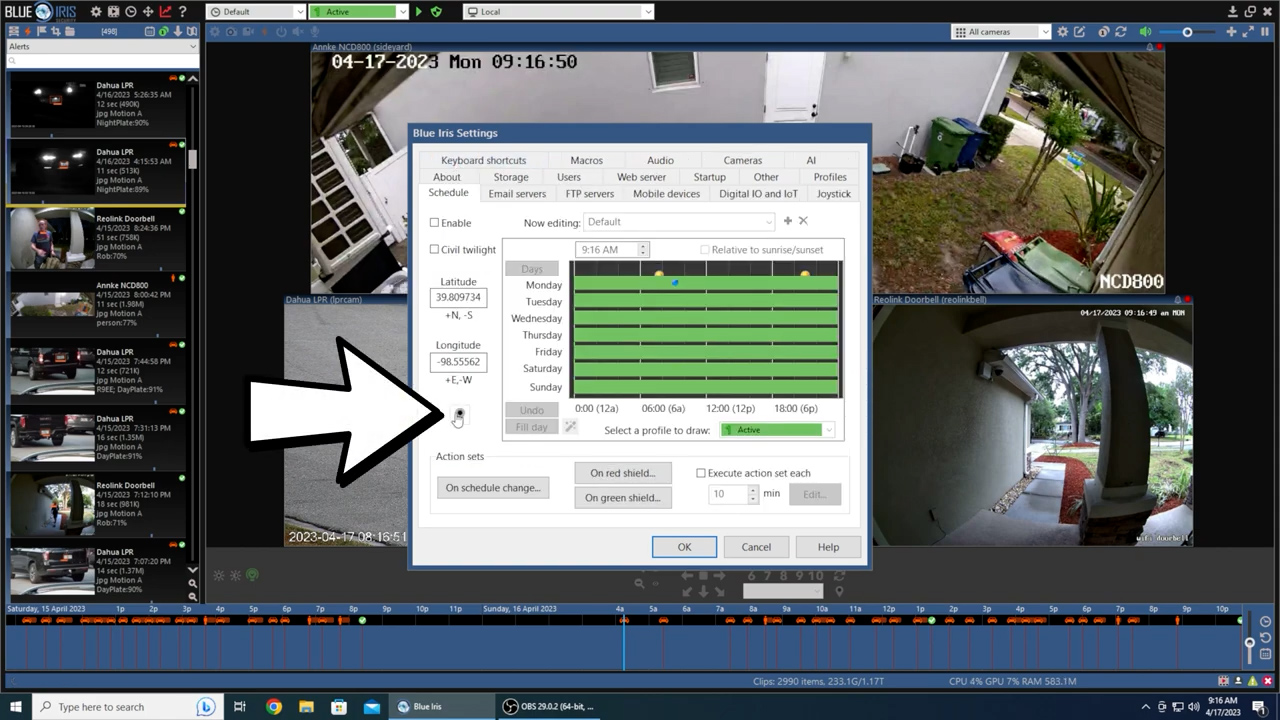The width and height of the screenshot is (1280, 720).
Task: Open the Default schedule dropdown in top bar
Action: [256, 12]
